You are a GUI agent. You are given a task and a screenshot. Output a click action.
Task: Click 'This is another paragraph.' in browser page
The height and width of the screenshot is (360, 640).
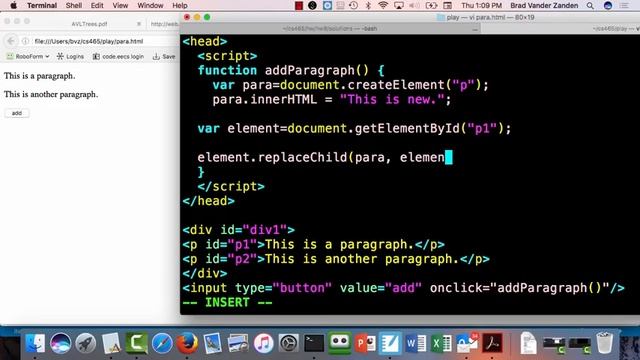point(51,94)
